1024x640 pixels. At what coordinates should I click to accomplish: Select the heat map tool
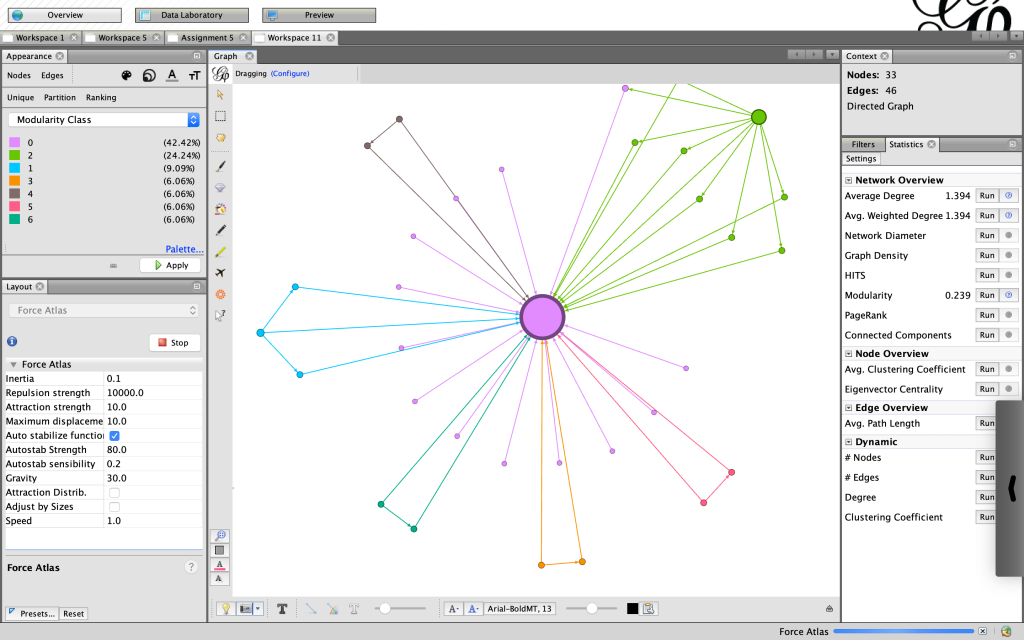(x=220, y=294)
